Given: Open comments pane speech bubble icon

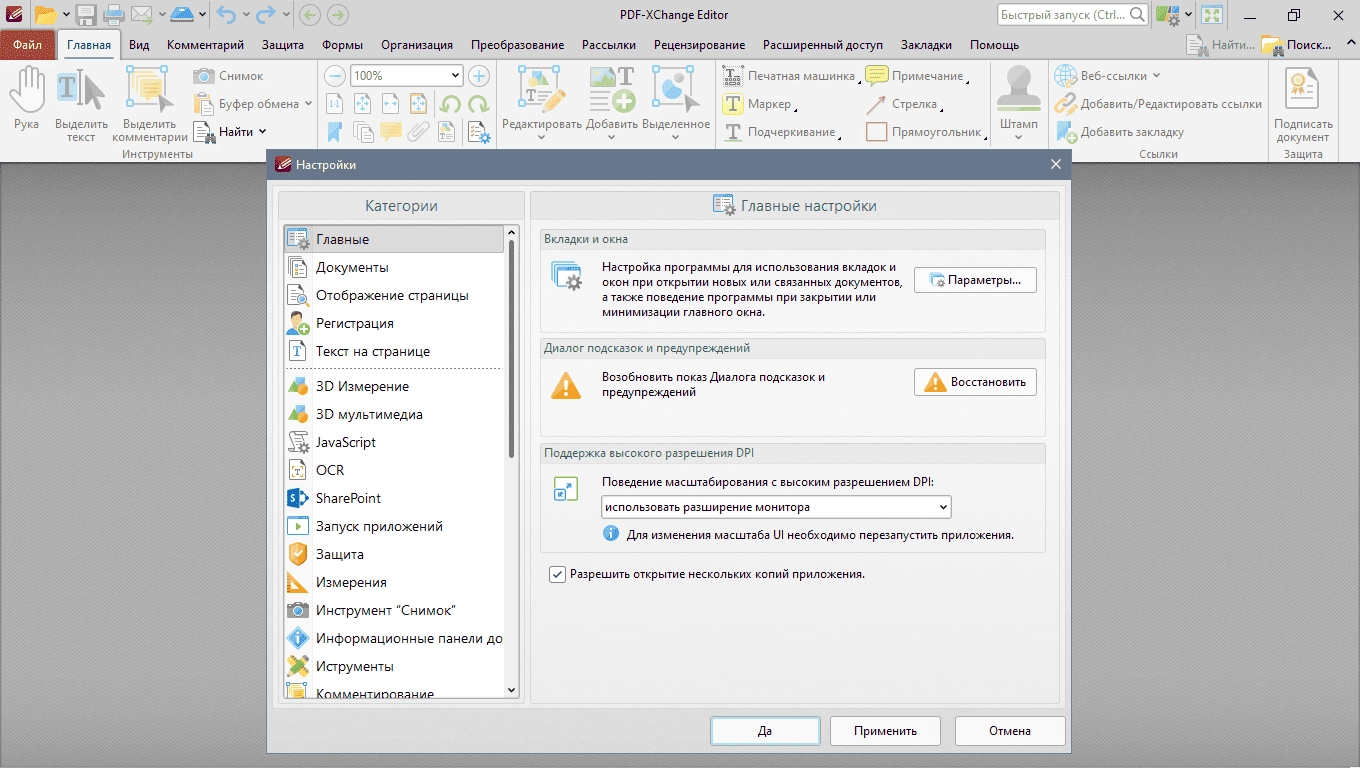Looking at the screenshot, I should click(x=390, y=132).
